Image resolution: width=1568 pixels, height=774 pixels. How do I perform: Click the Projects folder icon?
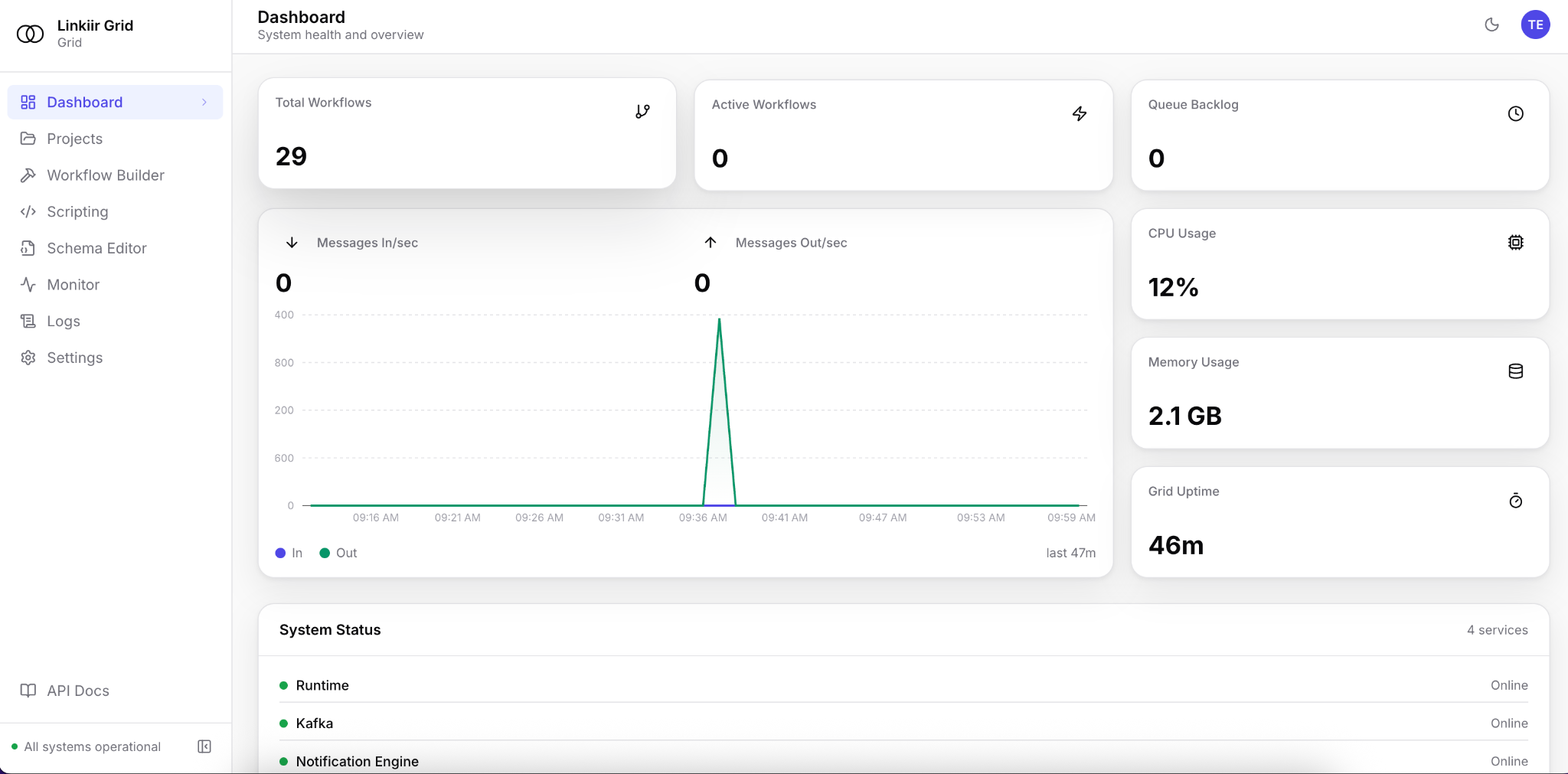(x=28, y=139)
